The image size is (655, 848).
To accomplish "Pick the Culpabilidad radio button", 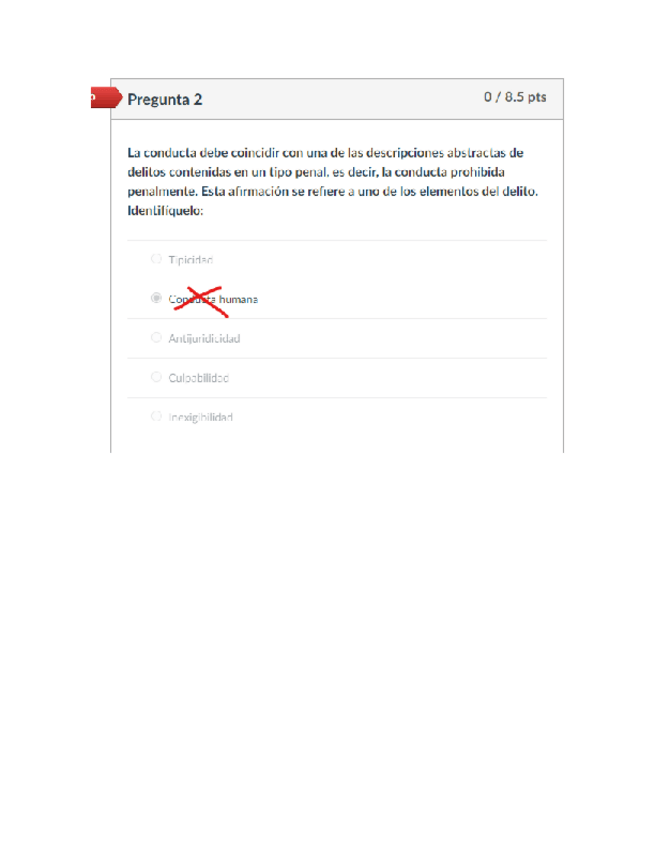I will 156,377.
